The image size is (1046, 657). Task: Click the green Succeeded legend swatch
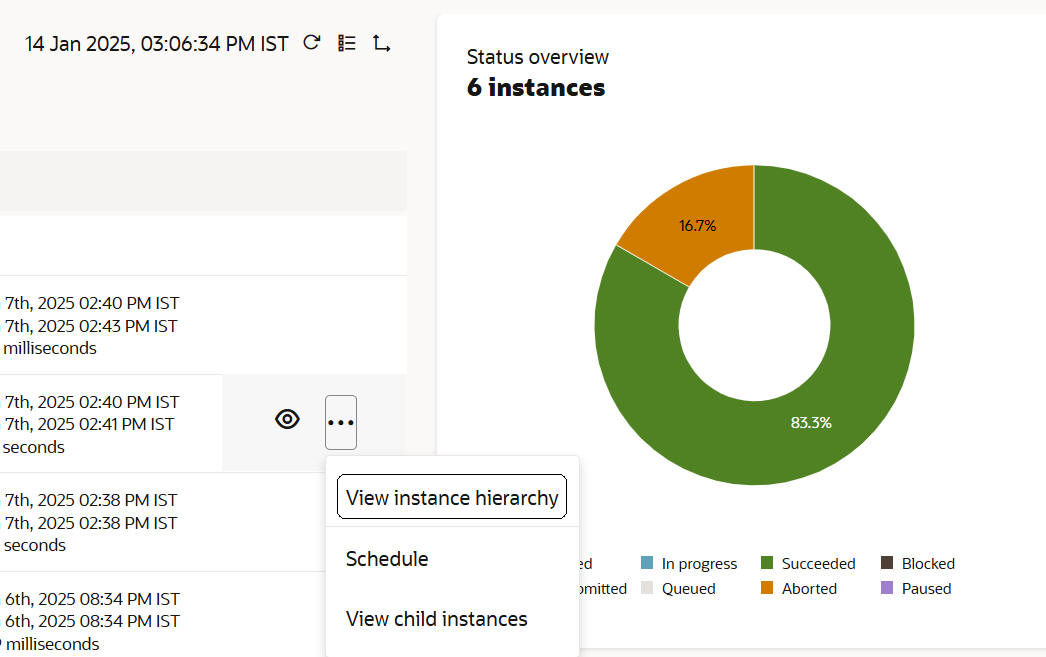[x=768, y=564]
